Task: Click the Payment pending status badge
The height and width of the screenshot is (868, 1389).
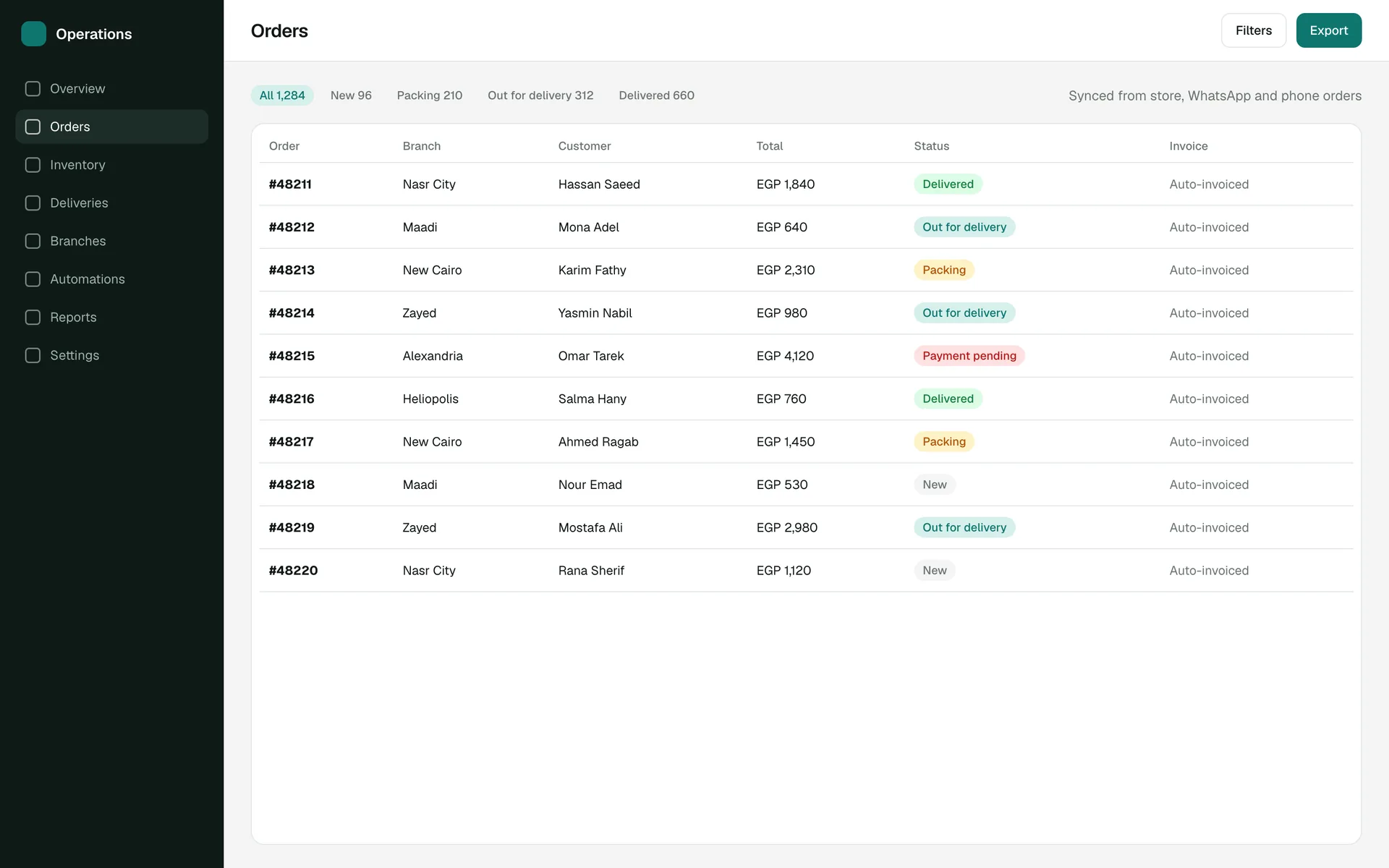Action: coord(969,356)
